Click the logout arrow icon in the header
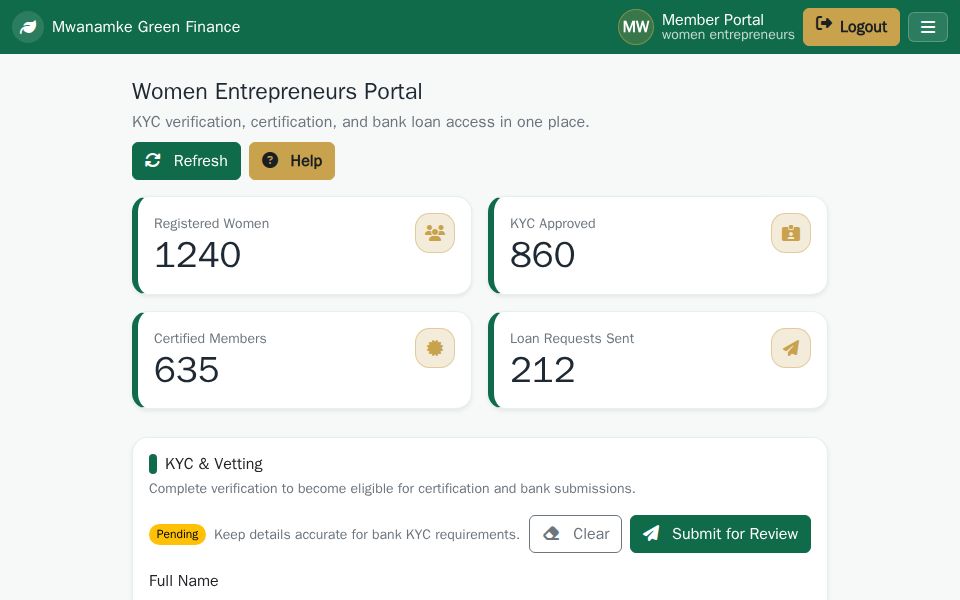 coord(824,27)
